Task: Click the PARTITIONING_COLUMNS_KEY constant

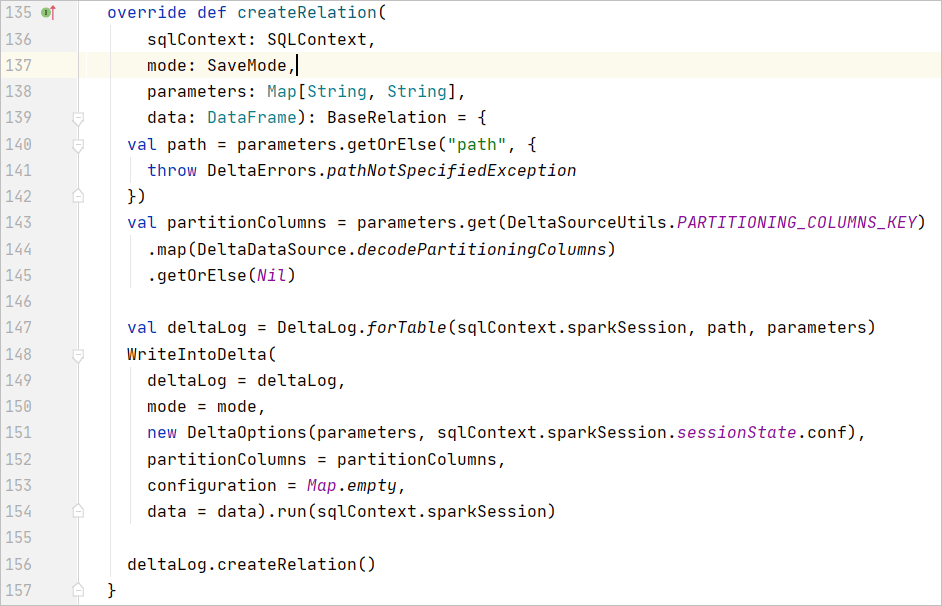Action: click(796, 222)
